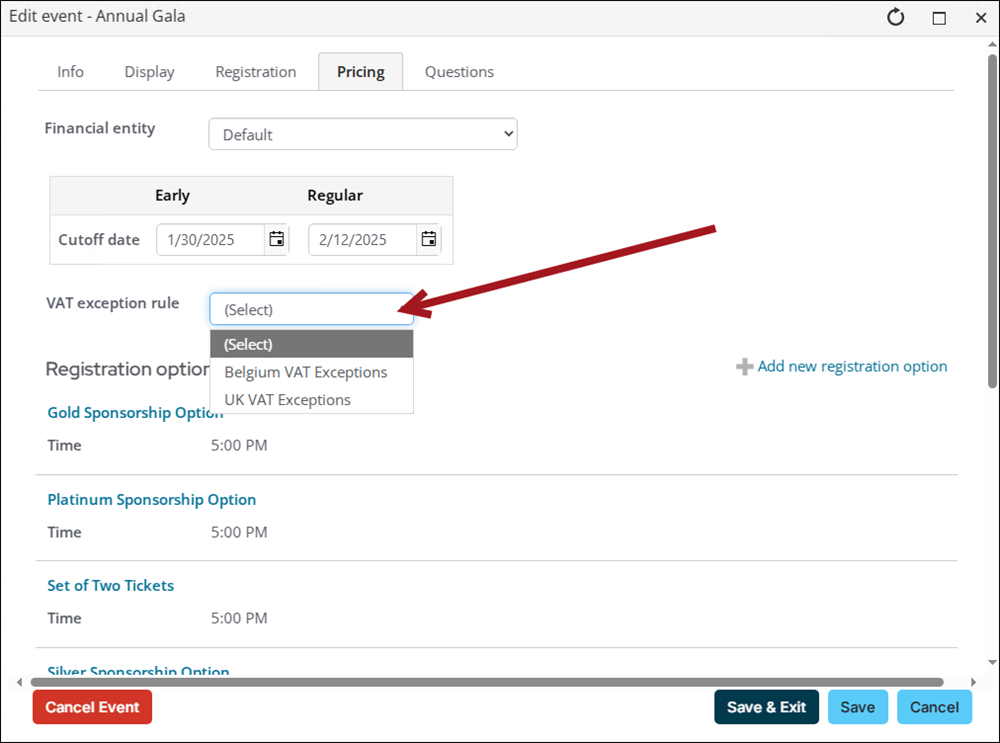Open the Display tab
Viewport: 1000px width, 743px height.
click(149, 72)
